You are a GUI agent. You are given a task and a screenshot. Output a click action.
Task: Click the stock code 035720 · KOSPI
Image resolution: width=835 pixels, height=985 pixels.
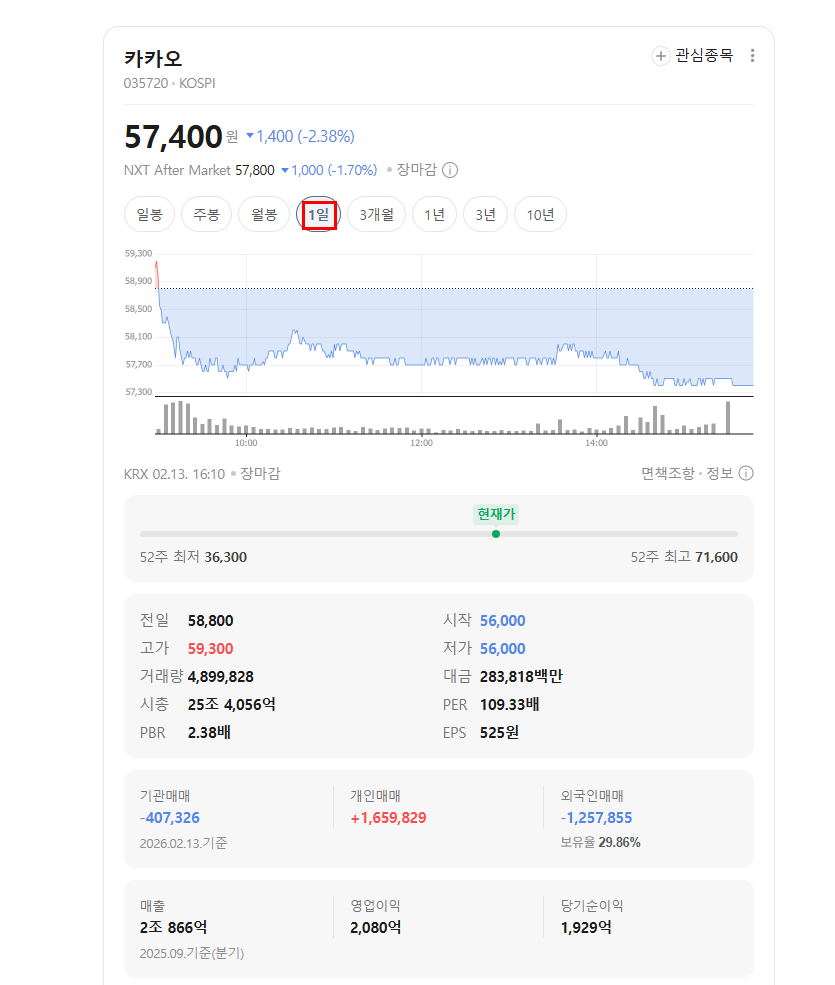[170, 84]
